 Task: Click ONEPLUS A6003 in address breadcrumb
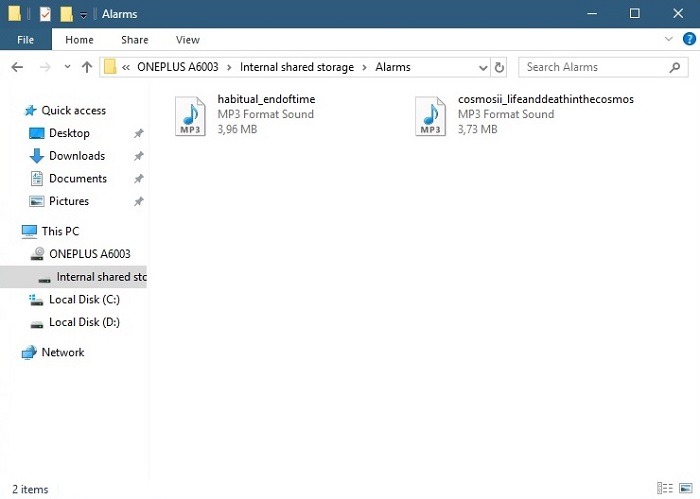pos(182,67)
